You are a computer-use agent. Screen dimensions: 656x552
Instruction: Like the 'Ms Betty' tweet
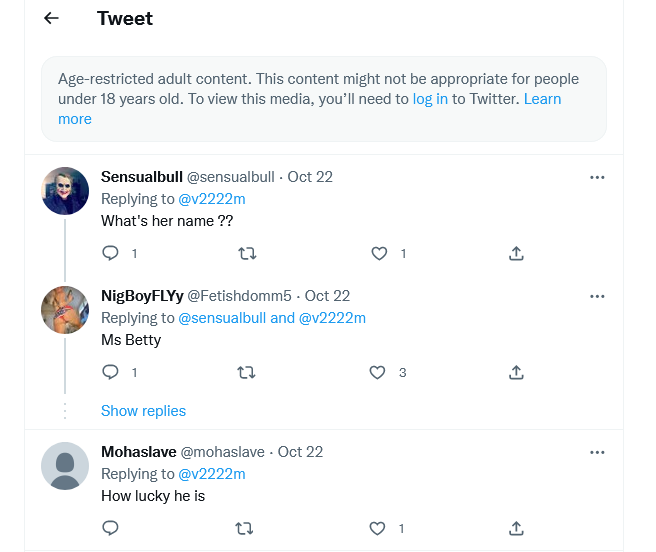pos(377,372)
